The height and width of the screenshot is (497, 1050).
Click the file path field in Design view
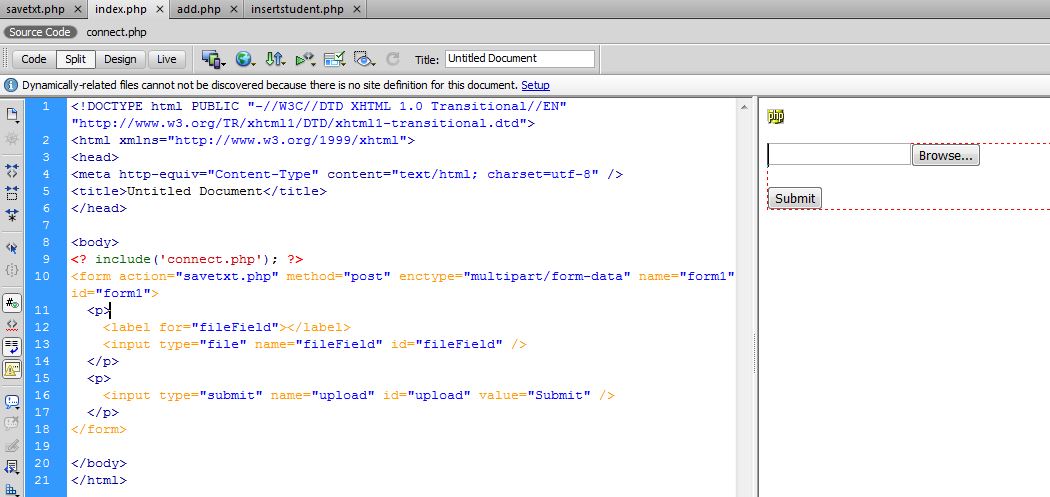[839, 155]
